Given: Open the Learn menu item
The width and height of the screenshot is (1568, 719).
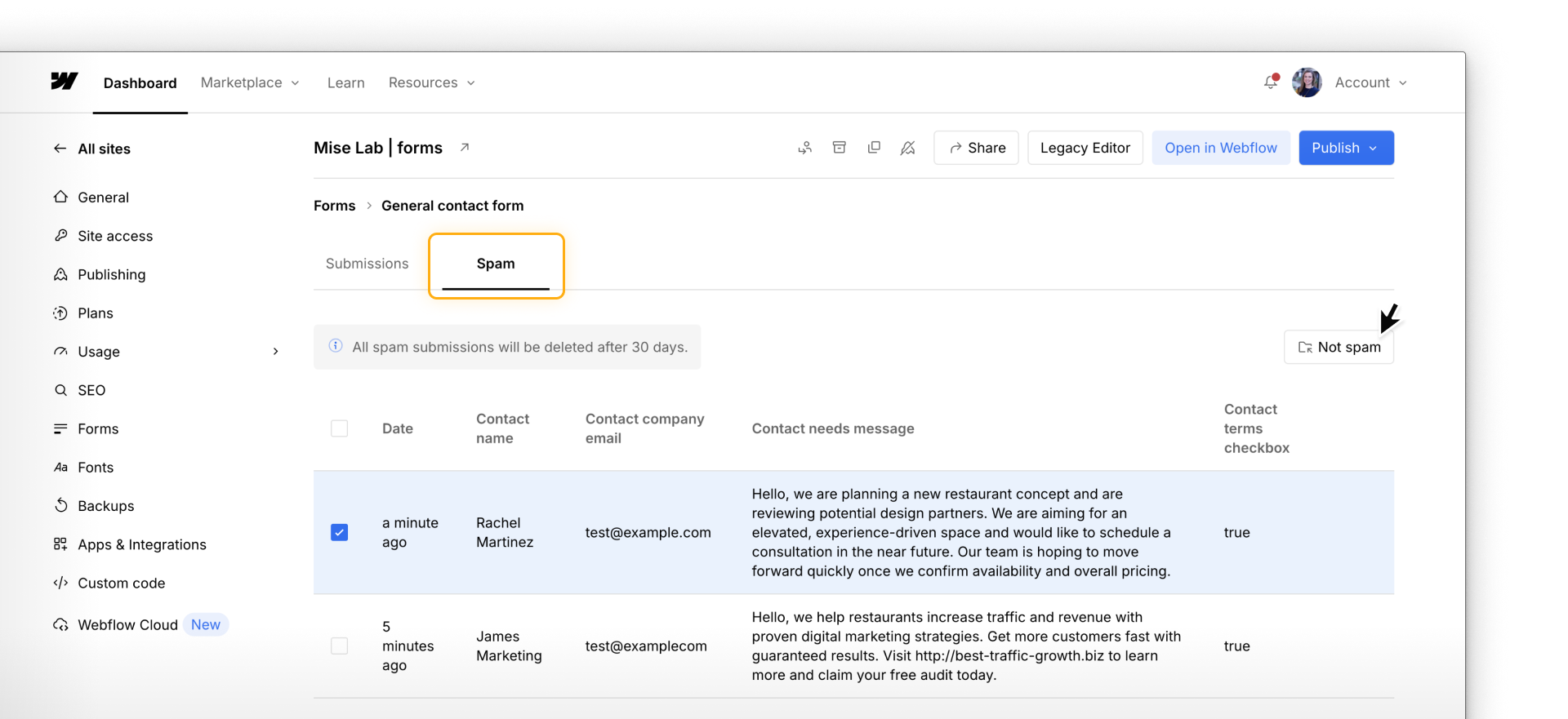Looking at the screenshot, I should coord(345,82).
